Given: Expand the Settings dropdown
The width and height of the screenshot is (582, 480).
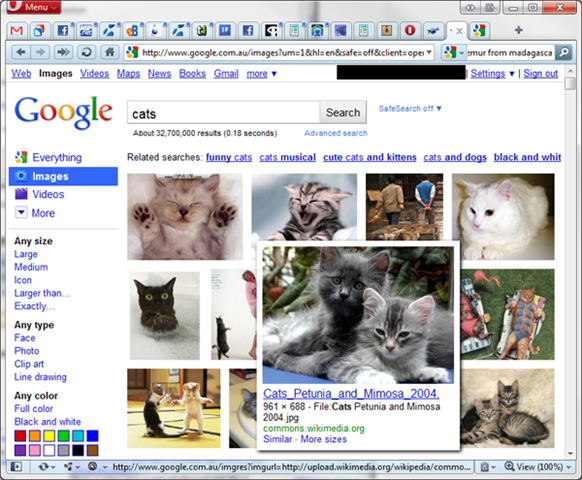Looking at the screenshot, I should click(x=492, y=74).
